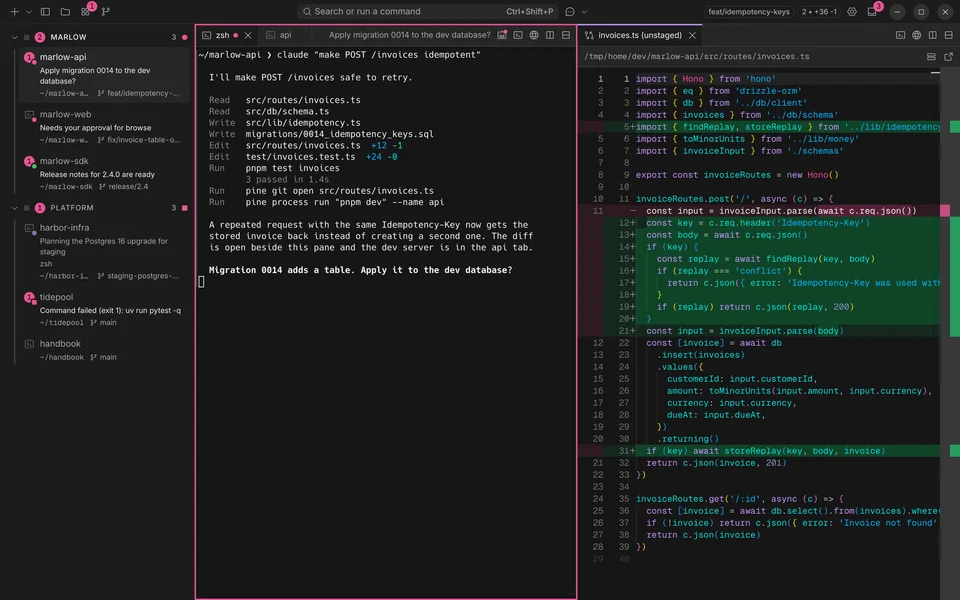Click the terminal cursor prompt below migration question
The width and height of the screenshot is (960, 600).
pos(201,282)
